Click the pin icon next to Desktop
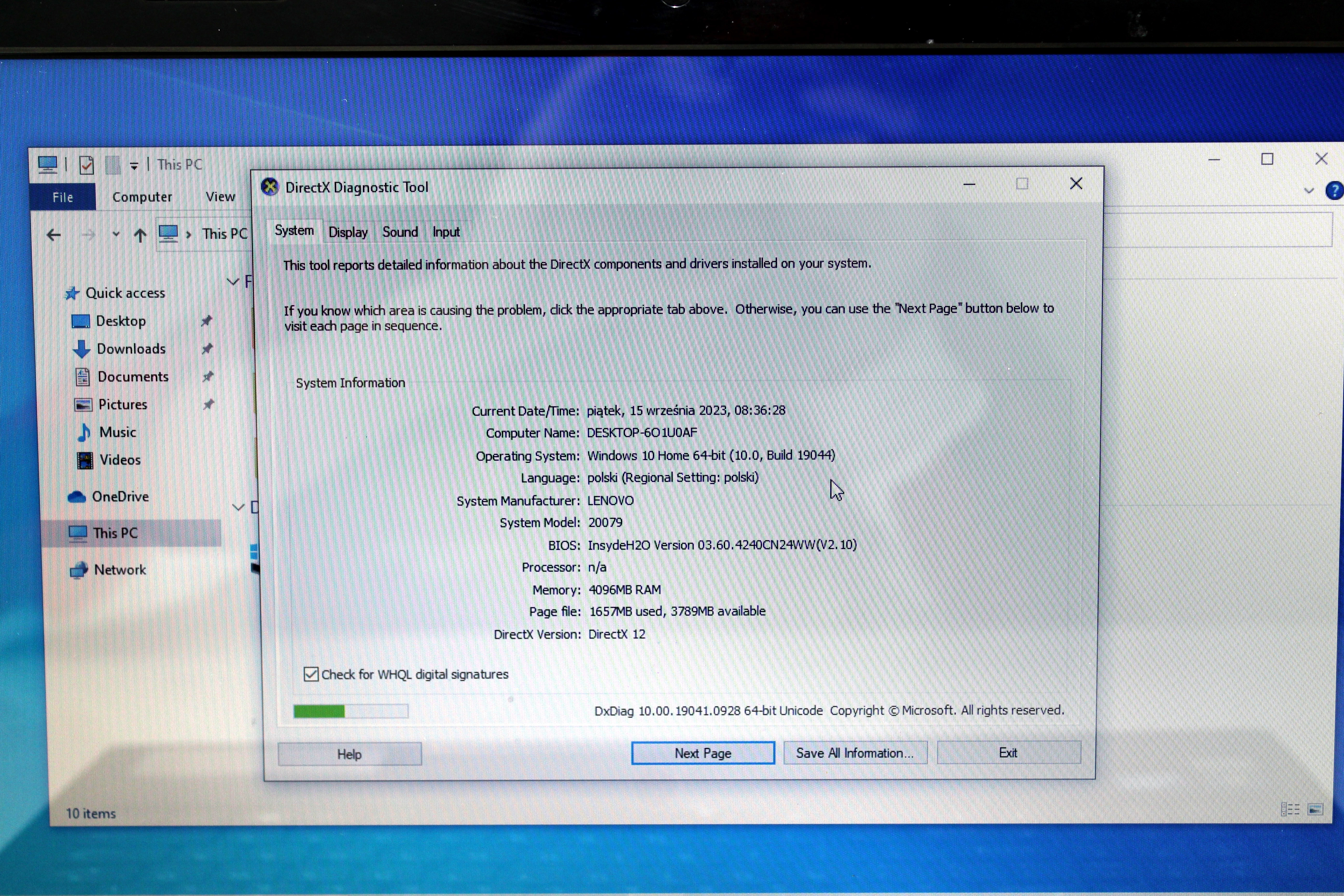1344x896 pixels. (206, 321)
